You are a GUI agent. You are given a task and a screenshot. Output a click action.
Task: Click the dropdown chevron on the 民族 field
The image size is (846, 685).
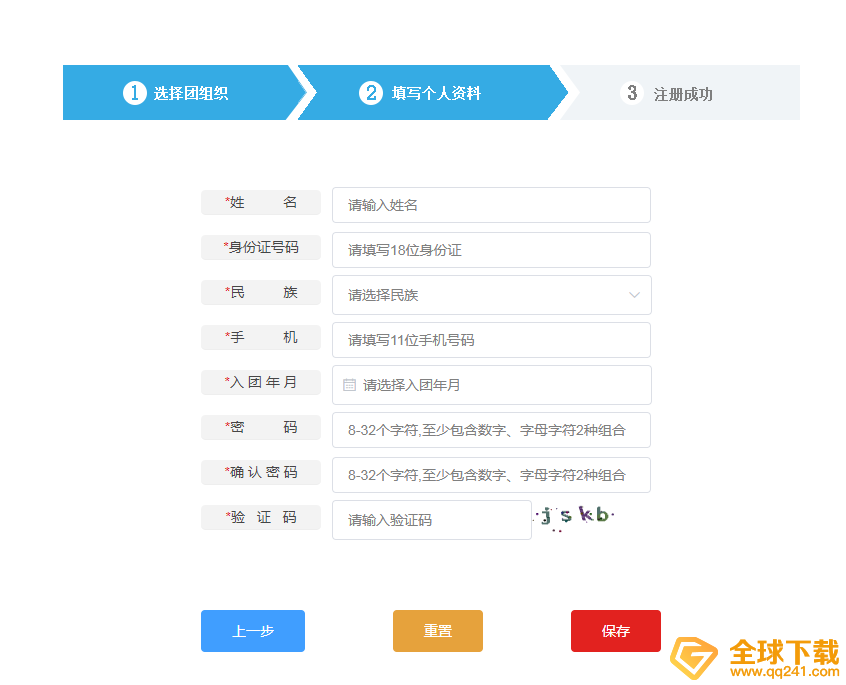click(x=634, y=295)
